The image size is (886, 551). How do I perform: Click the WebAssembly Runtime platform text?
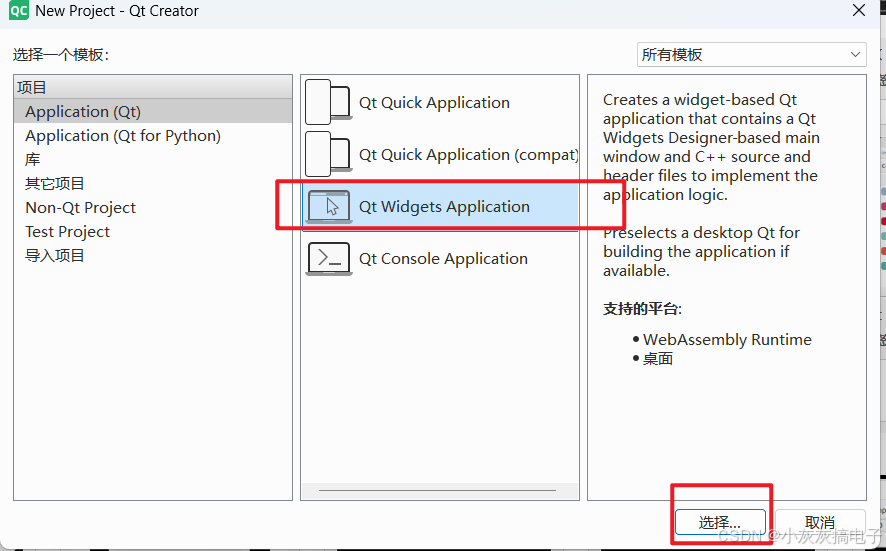pyautogui.click(x=727, y=340)
